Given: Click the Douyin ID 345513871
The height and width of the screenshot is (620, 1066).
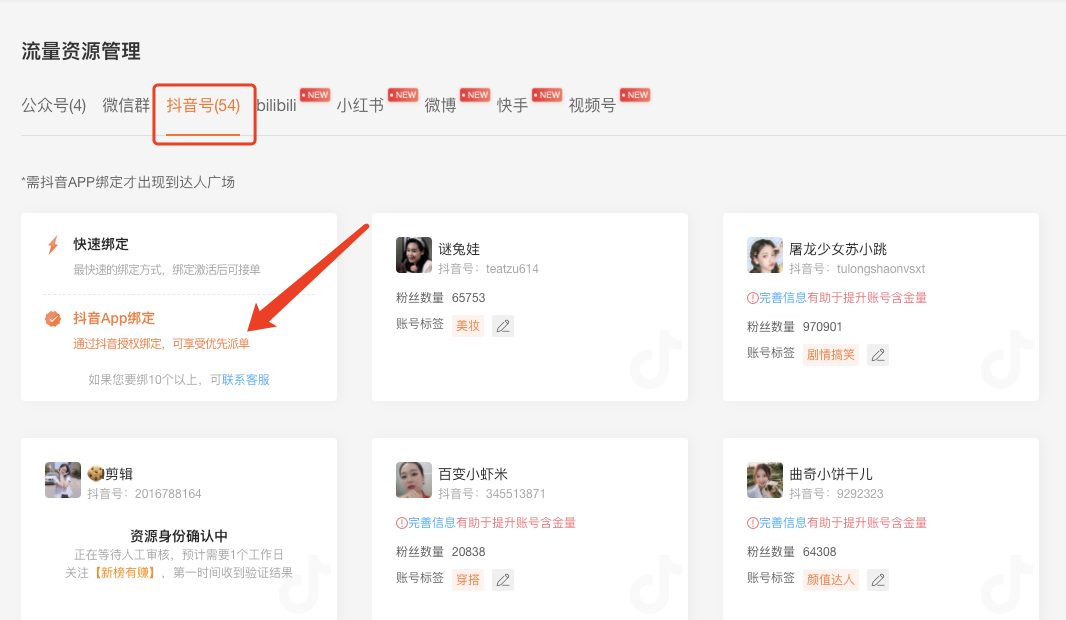Looking at the screenshot, I should pyautogui.click(x=515, y=494).
